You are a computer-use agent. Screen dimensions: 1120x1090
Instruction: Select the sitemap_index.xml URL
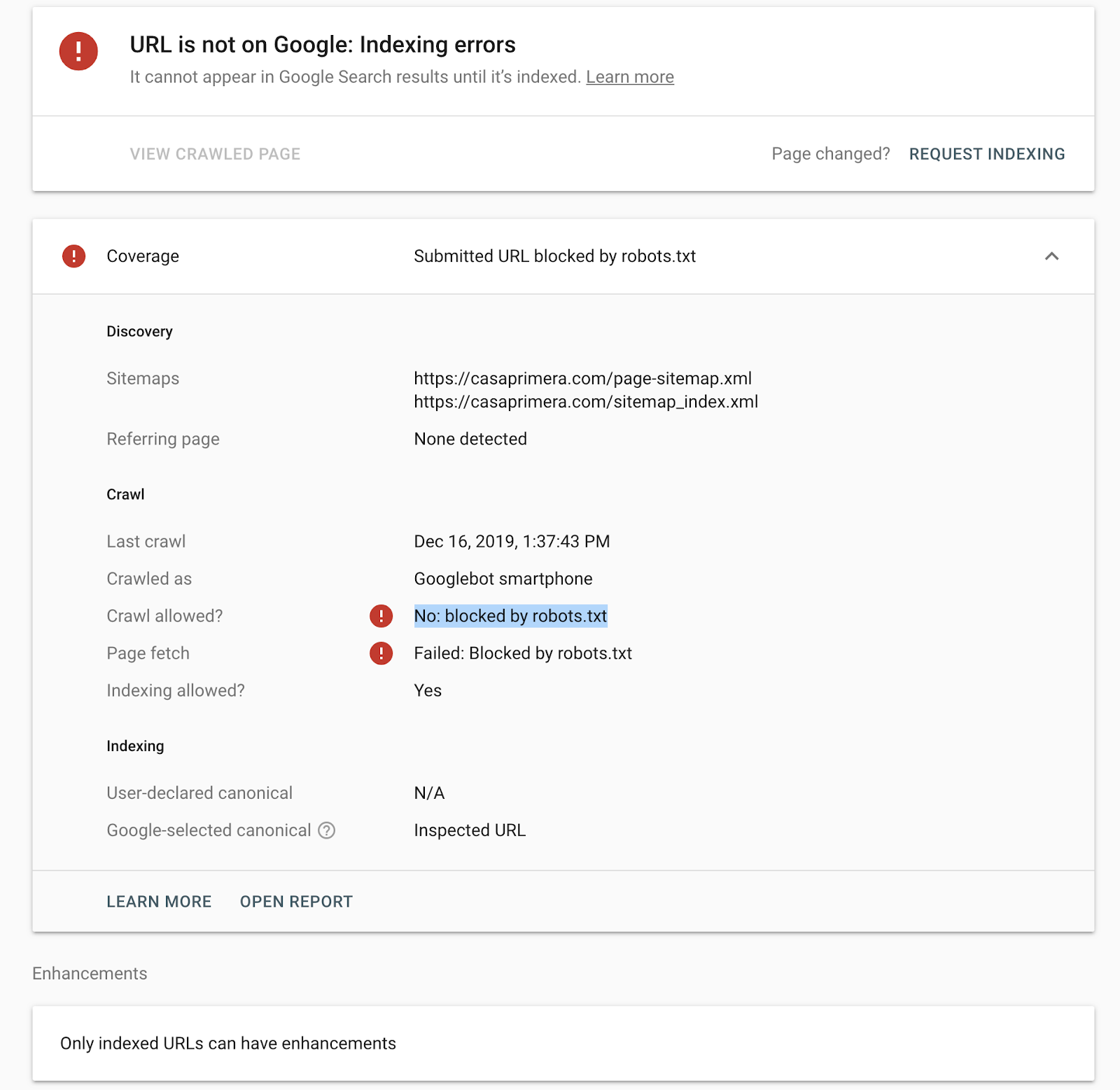point(586,402)
